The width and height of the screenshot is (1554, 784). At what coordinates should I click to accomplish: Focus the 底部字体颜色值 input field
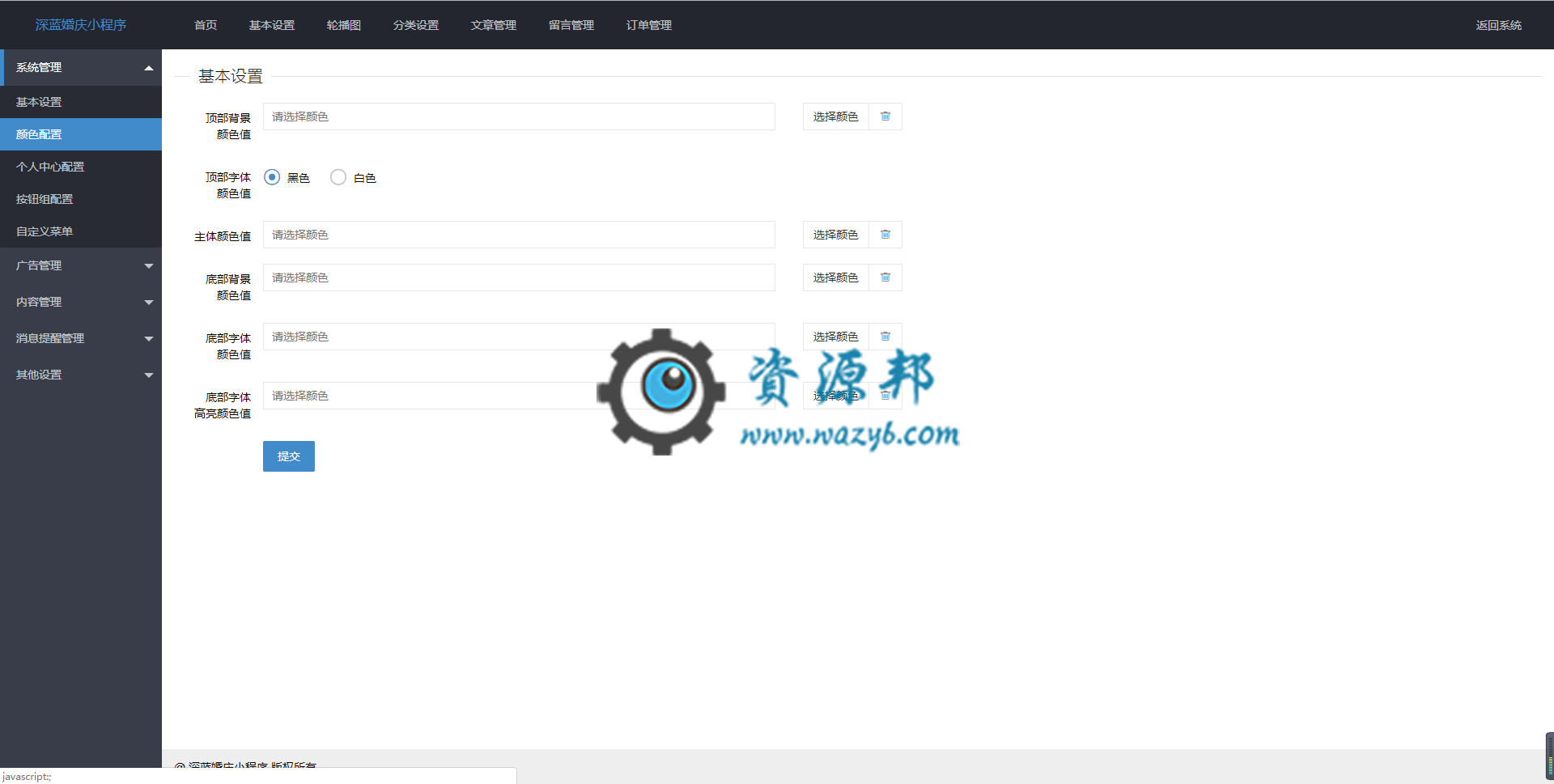519,337
